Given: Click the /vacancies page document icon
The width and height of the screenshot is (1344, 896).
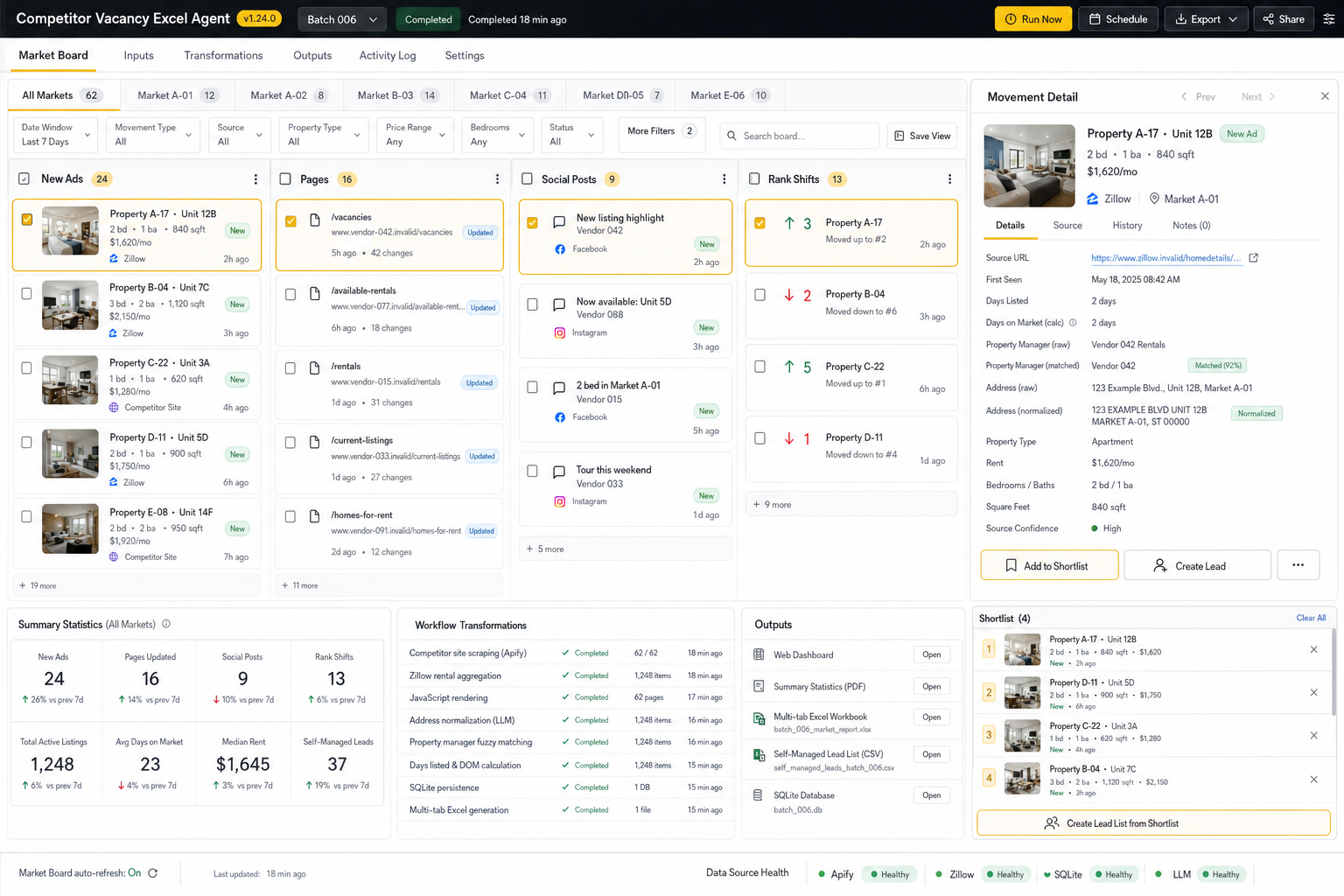Looking at the screenshot, I should (x=315, y=220).
